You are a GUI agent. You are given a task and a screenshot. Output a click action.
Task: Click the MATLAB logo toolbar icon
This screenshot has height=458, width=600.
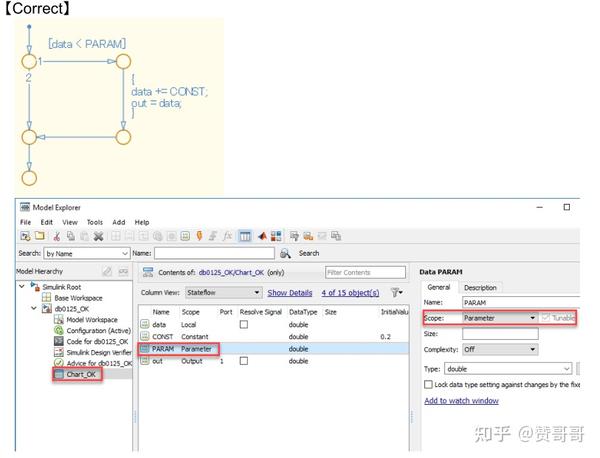pos(262,236)
